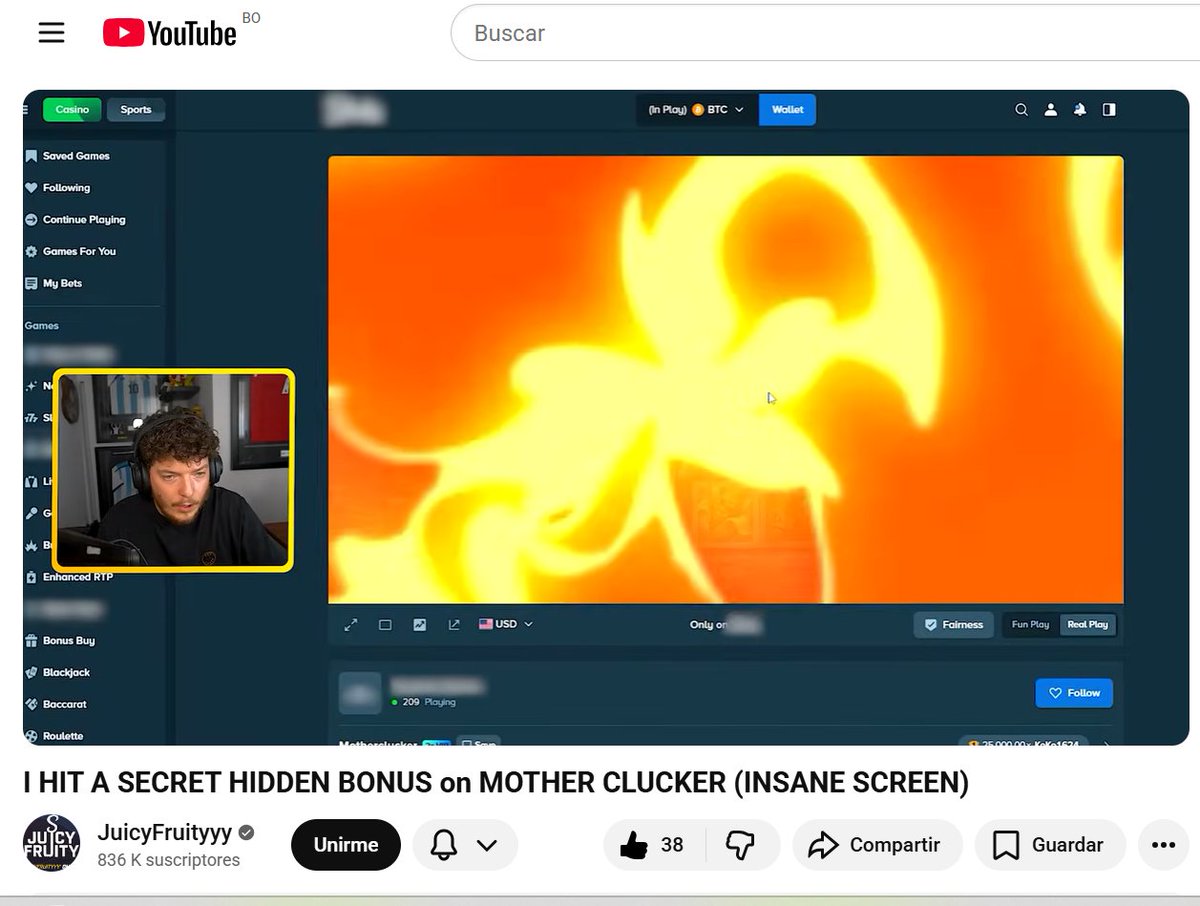Click the Roulette icon in sidebar

[x=32, y=737]
